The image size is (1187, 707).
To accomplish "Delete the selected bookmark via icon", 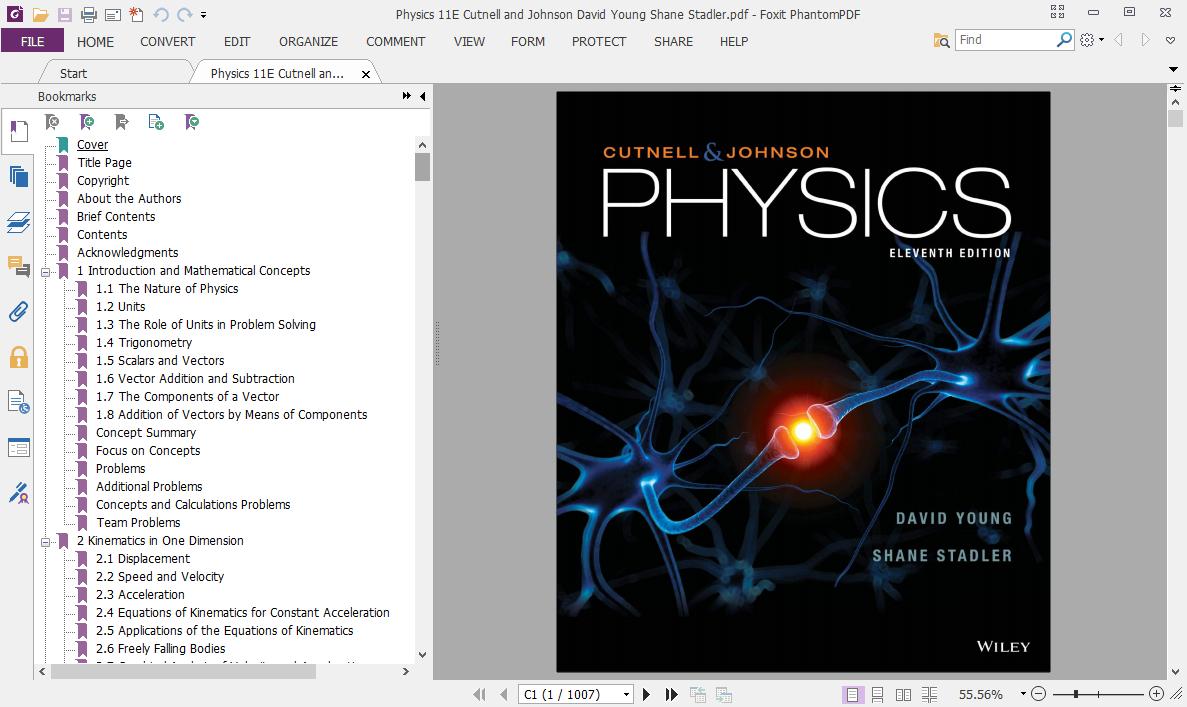I will [52, 121].
